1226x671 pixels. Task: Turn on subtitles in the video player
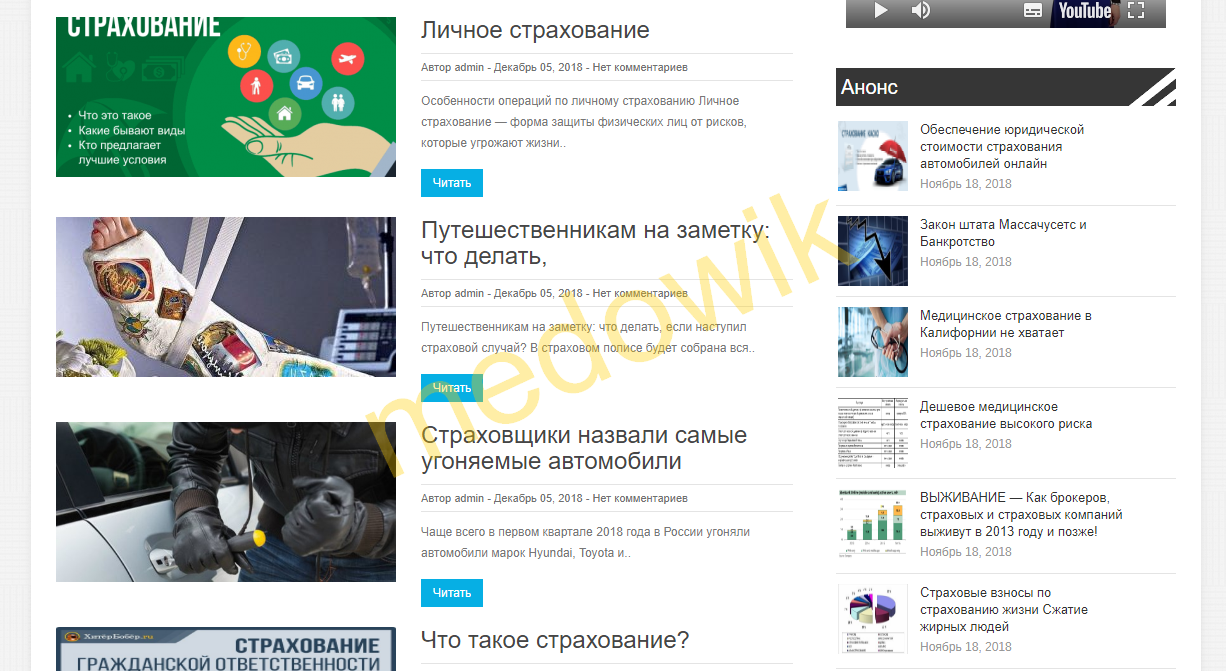point(1033,11)
